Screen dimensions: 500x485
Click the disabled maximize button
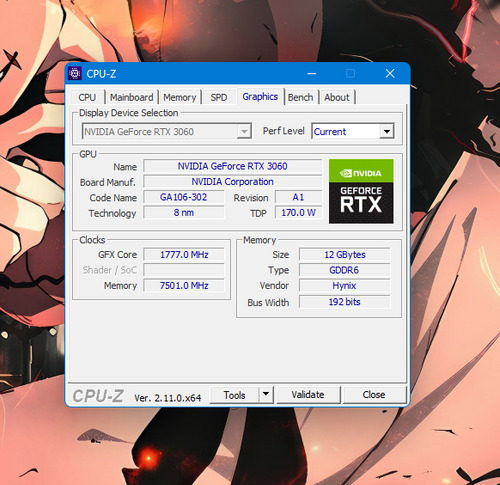[x=350, y=73]
